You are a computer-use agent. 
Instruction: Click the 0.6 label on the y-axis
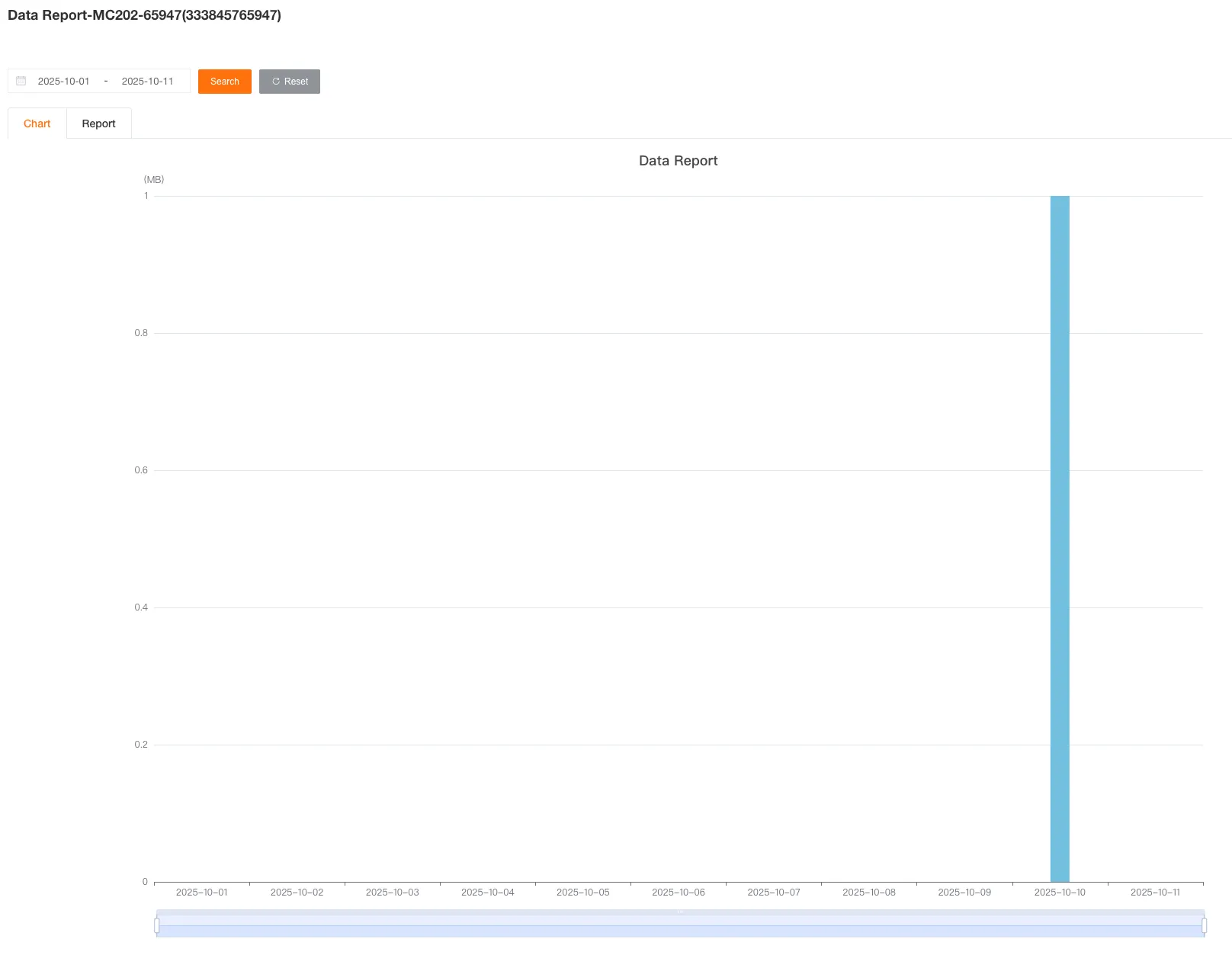pyautogui.click(x=140, y=469)
